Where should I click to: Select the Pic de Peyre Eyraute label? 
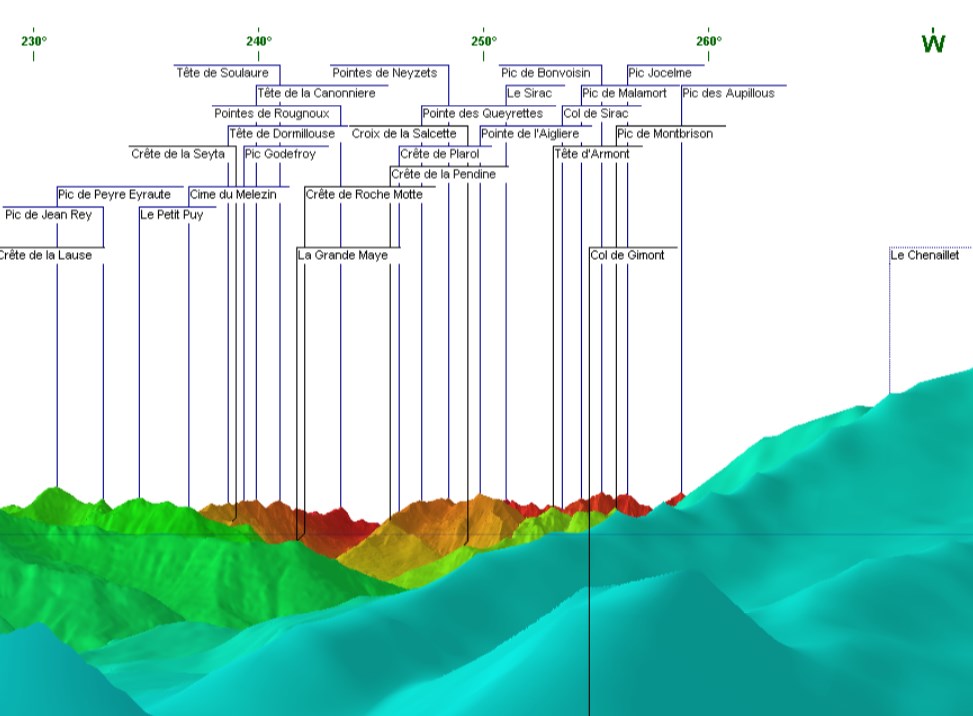coord(114,195)
